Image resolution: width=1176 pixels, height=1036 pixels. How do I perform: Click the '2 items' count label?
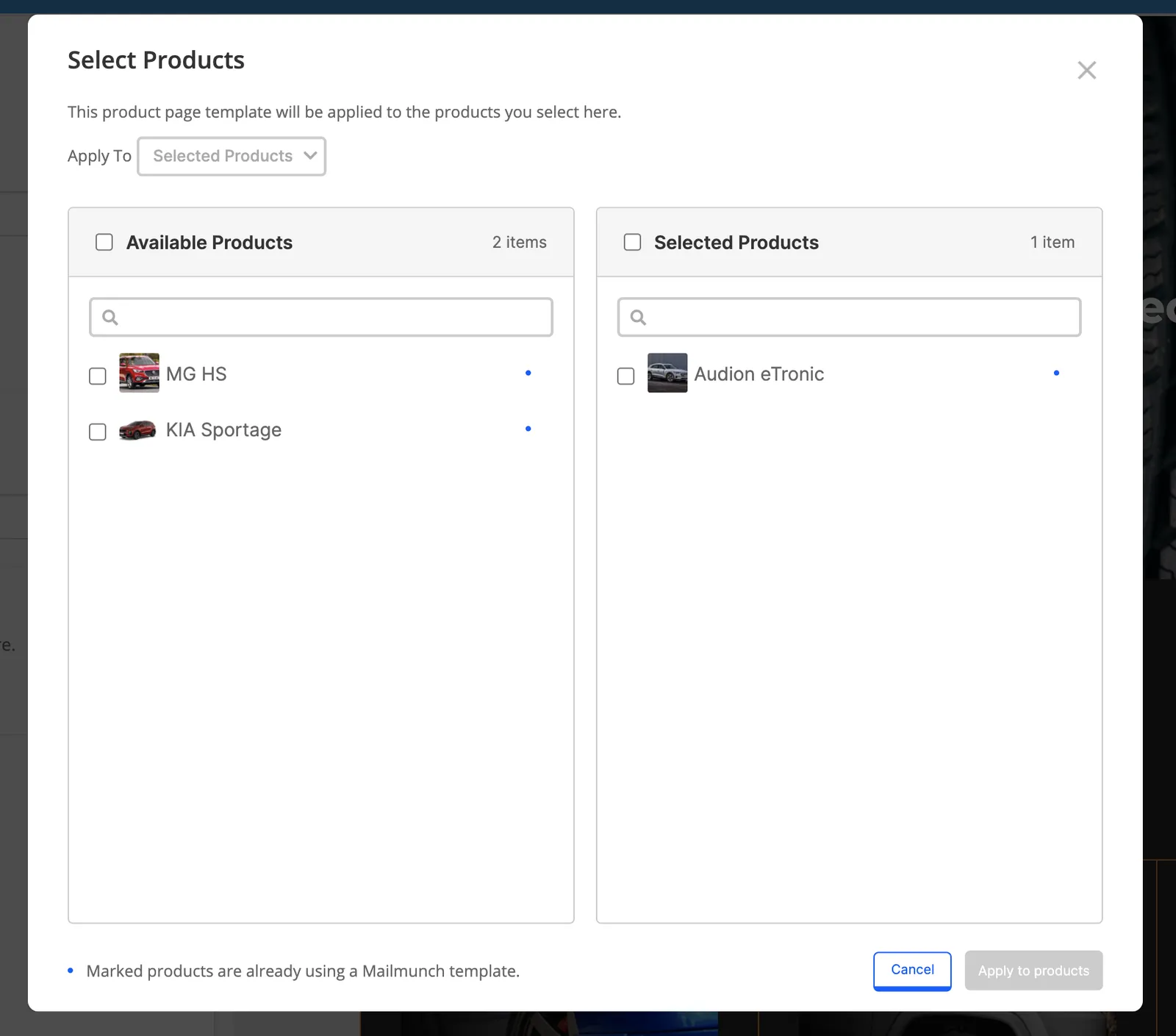[520, 243]
